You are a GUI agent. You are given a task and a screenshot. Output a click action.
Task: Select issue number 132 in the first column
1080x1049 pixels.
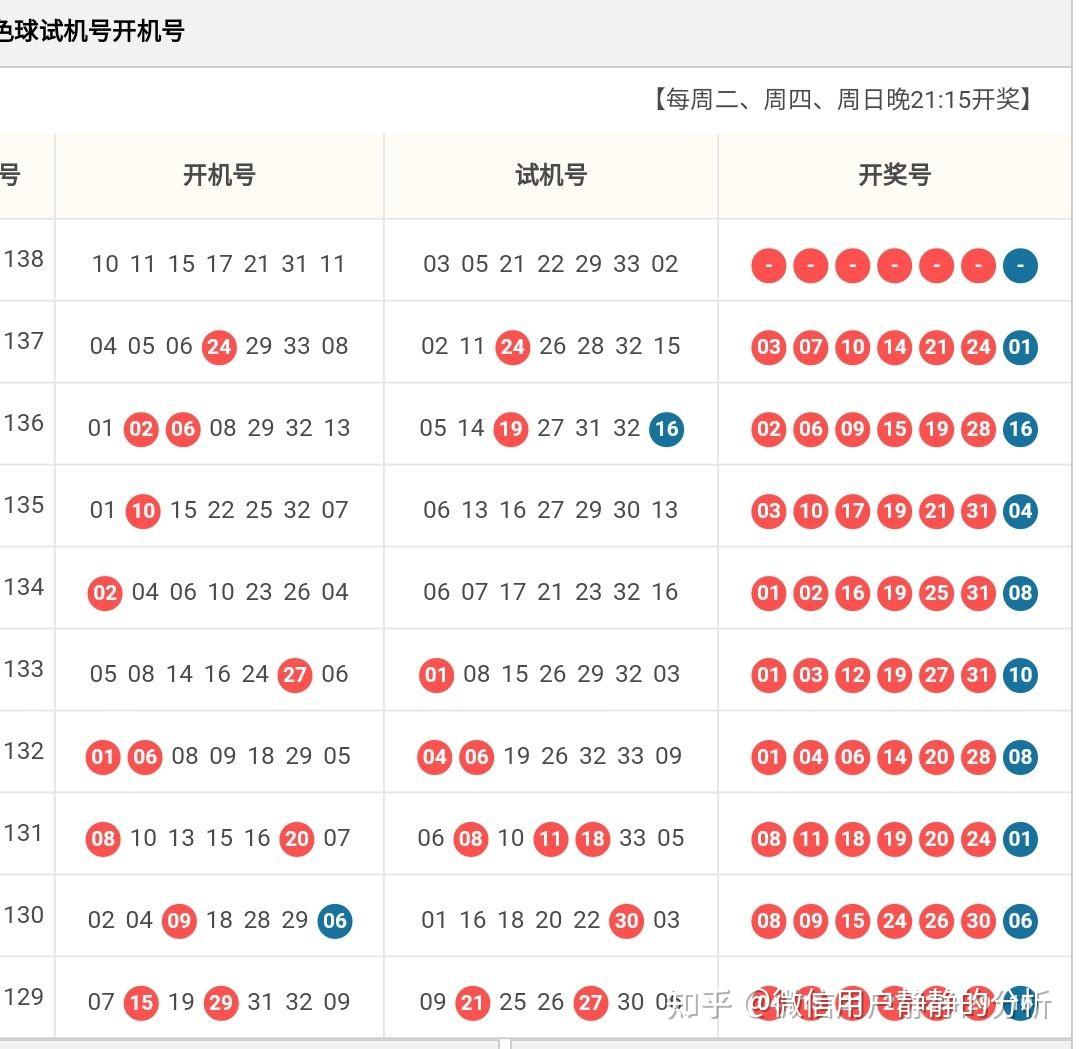[x=24, y=751]
